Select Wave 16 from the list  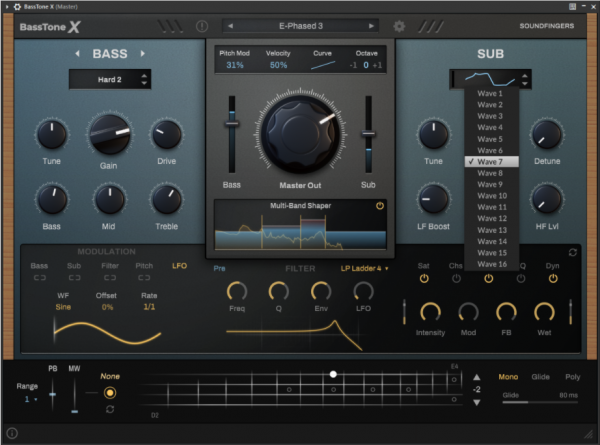(492, 264)
